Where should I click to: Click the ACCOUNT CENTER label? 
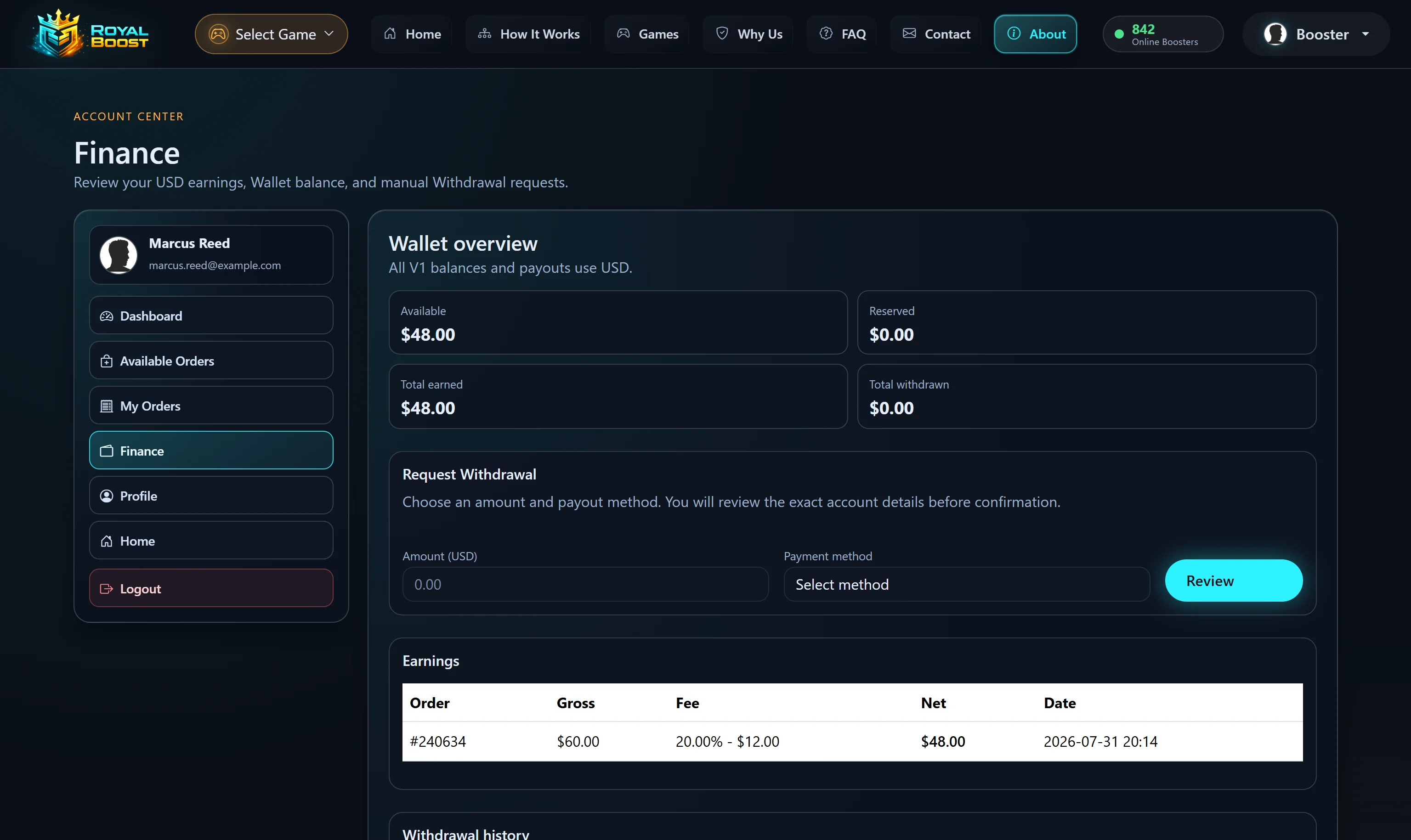click(x=129, y=116)
